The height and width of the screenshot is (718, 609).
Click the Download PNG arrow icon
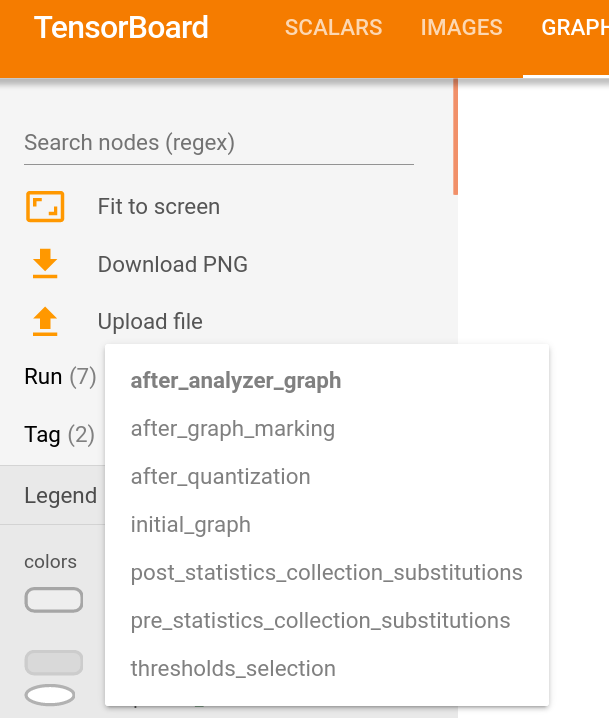click(x=45, y=264)
